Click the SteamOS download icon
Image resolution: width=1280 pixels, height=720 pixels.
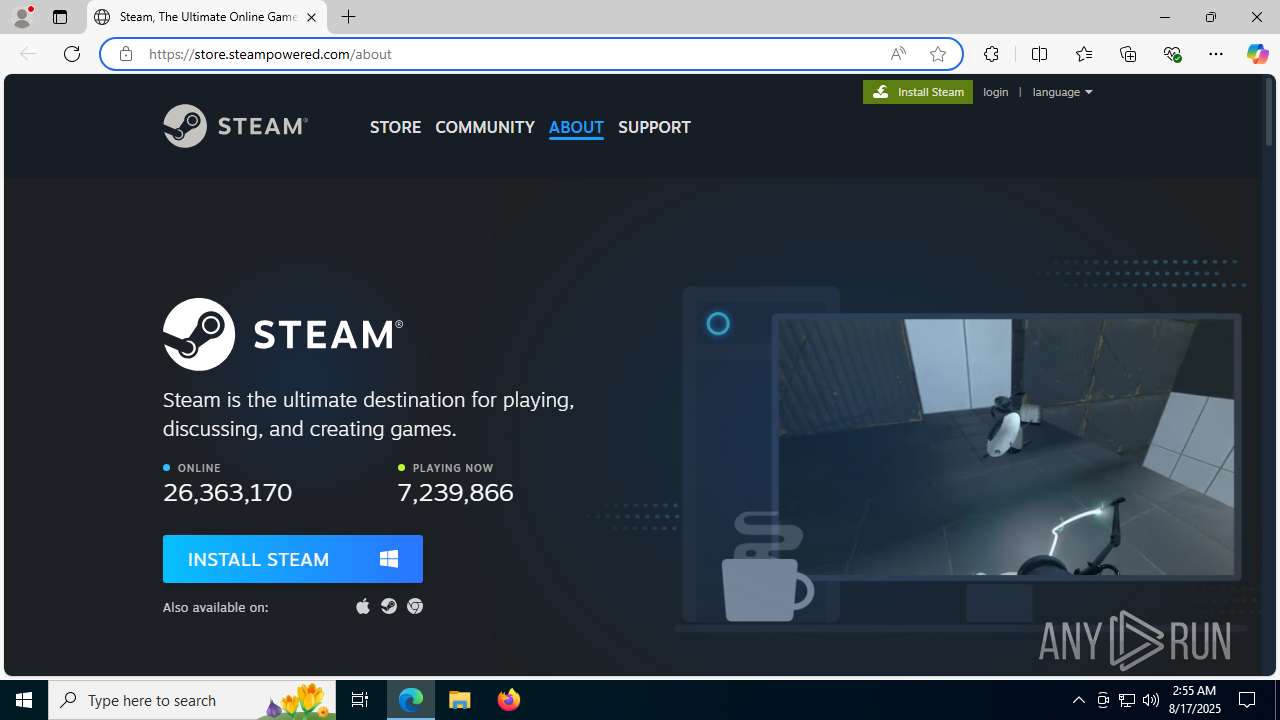pos(389,606)
